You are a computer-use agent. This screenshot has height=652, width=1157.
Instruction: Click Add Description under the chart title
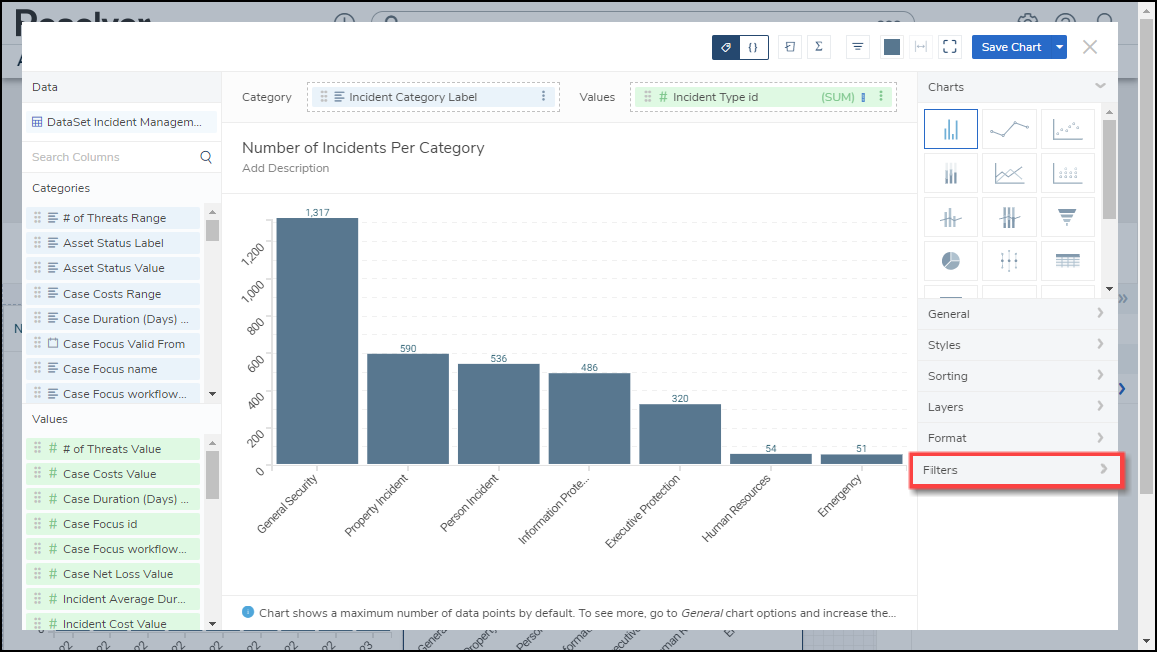[286, 168]
